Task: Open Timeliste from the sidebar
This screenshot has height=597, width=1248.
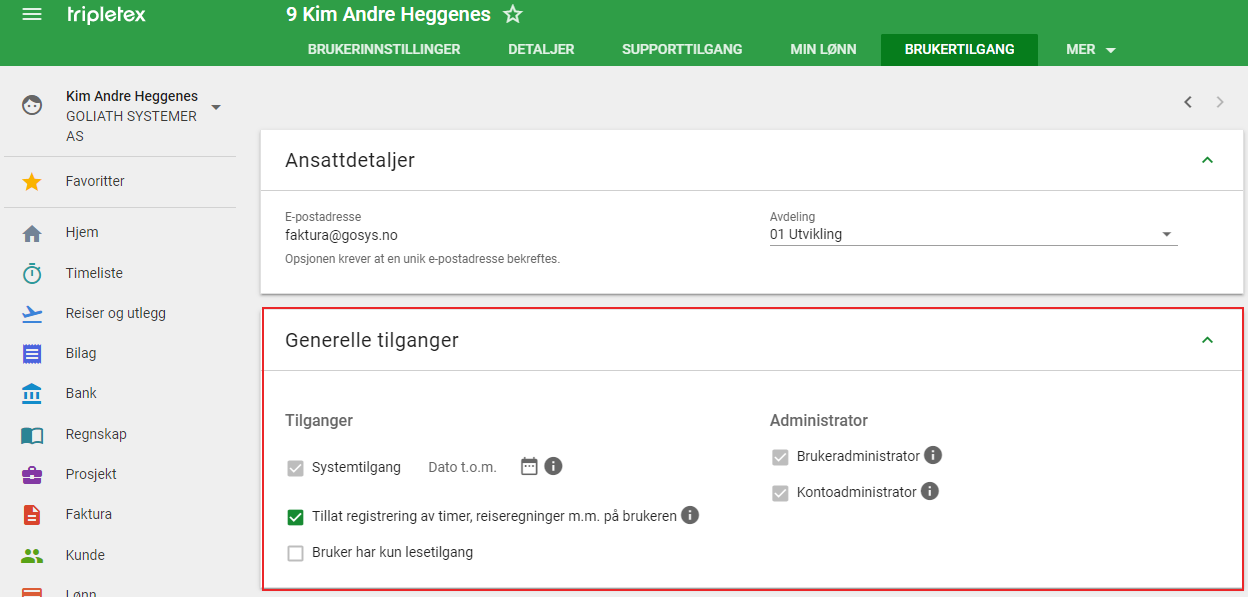Action: pos(94,273)
